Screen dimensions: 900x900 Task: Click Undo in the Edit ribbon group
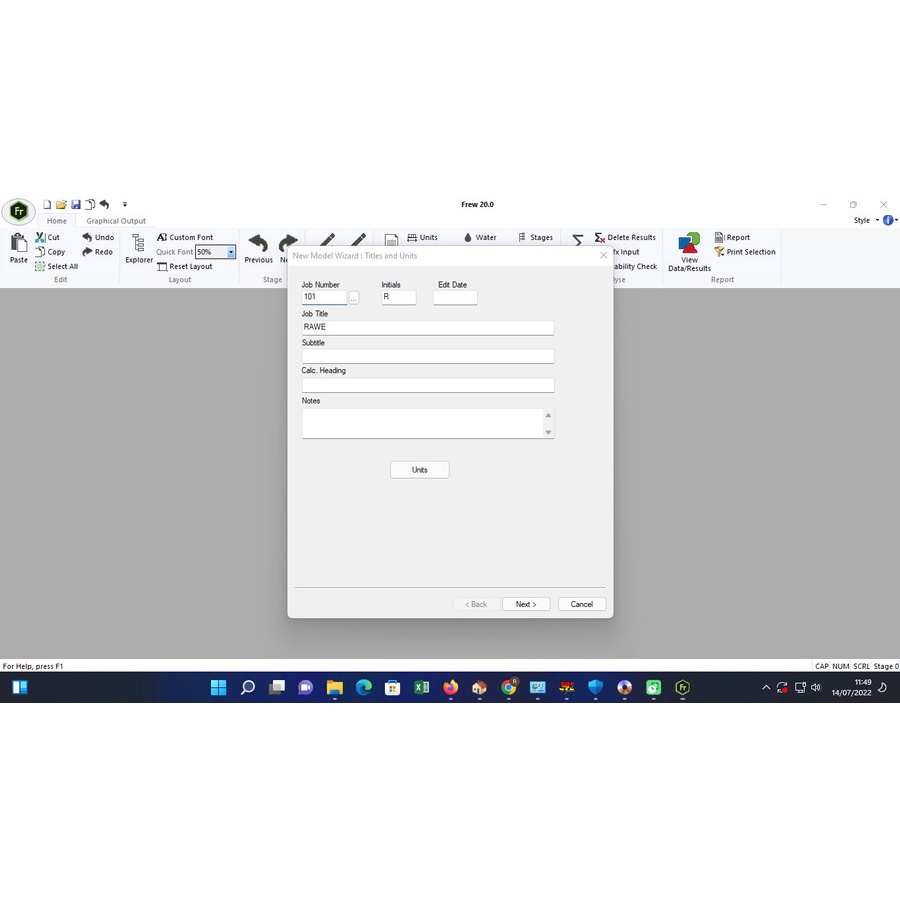[98, 237]
